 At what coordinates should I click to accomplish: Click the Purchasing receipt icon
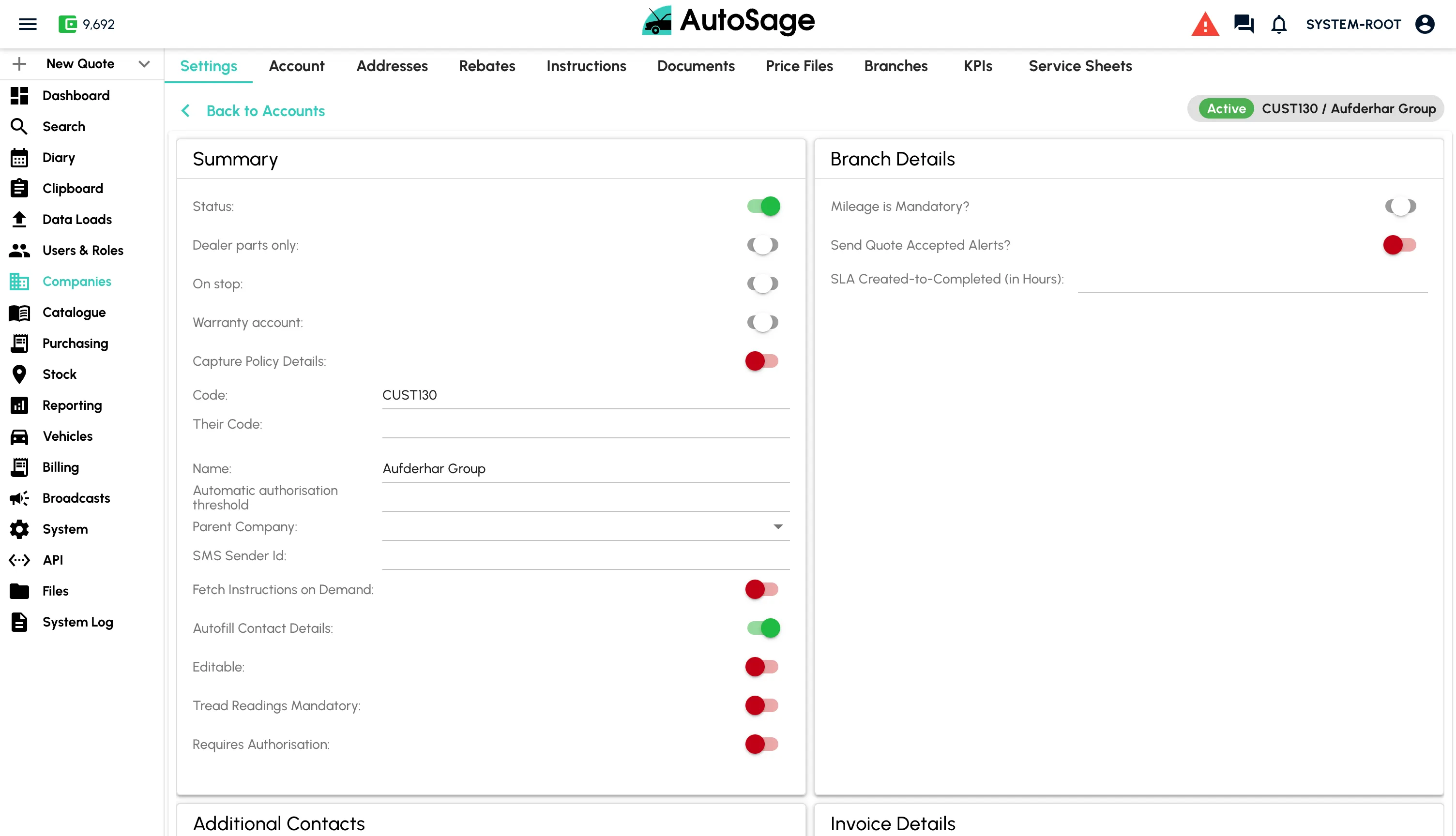(19, 343)
